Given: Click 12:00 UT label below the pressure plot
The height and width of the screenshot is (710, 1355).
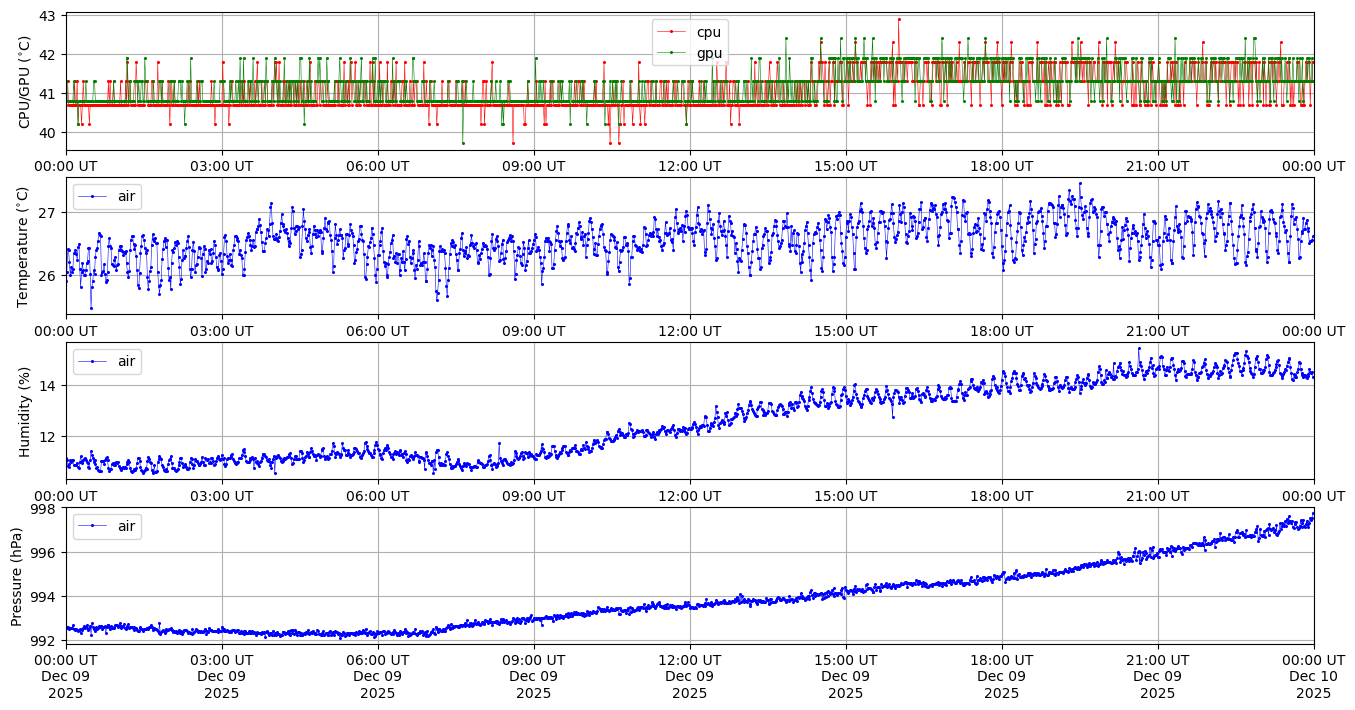Looking at the screenshot, I should pos(689,659).
